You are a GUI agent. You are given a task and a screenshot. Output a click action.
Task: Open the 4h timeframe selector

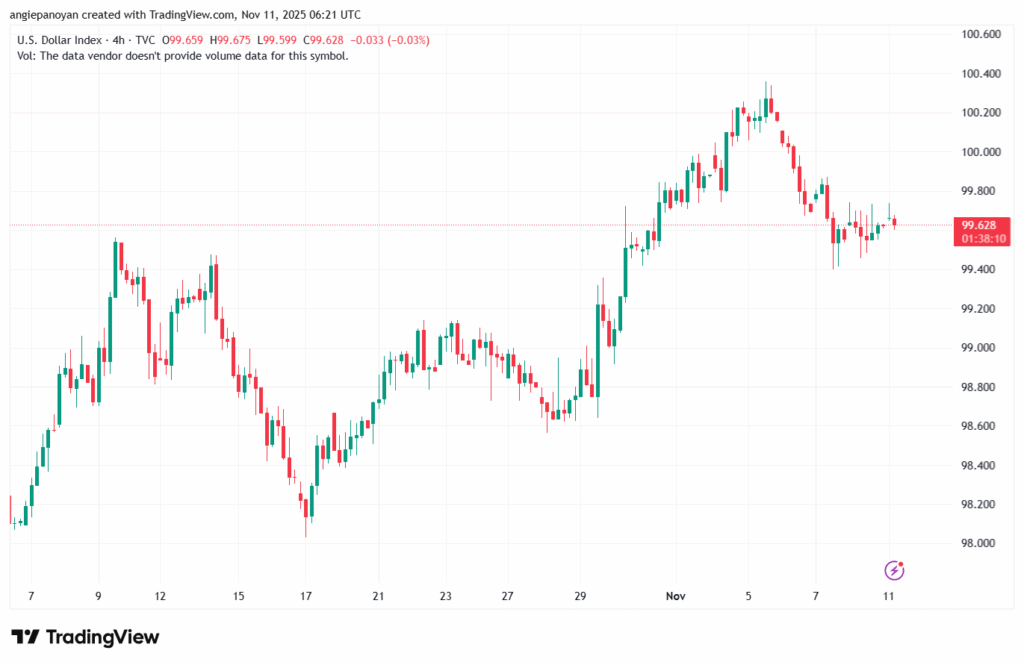pyautogui.click(x=117, y=40)
